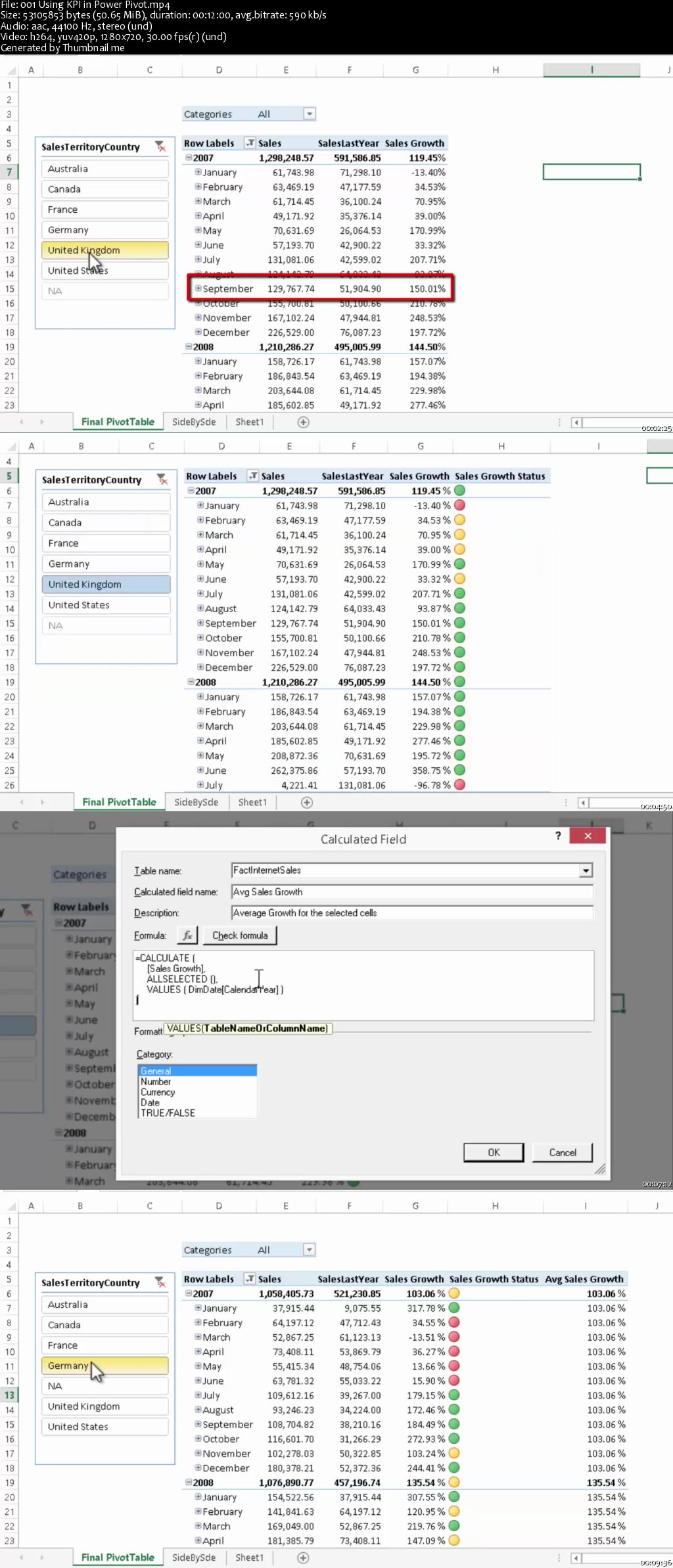Click OK in Calculated Field dialog

pos(494,1152)
